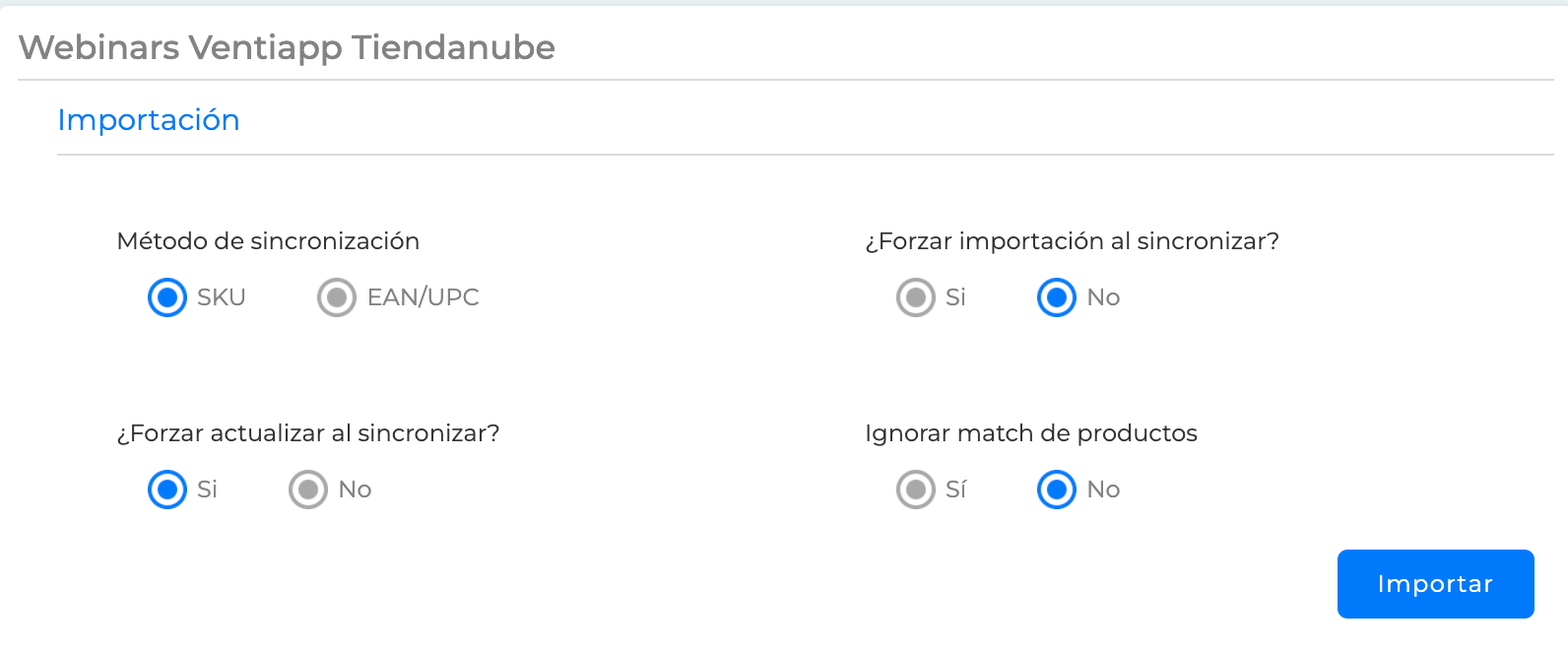The width and height of the screenshot is (1568, 654).
Task: Click the ¿Forzar importación al sincronizar? label
Action: (x=1072, y=241)
